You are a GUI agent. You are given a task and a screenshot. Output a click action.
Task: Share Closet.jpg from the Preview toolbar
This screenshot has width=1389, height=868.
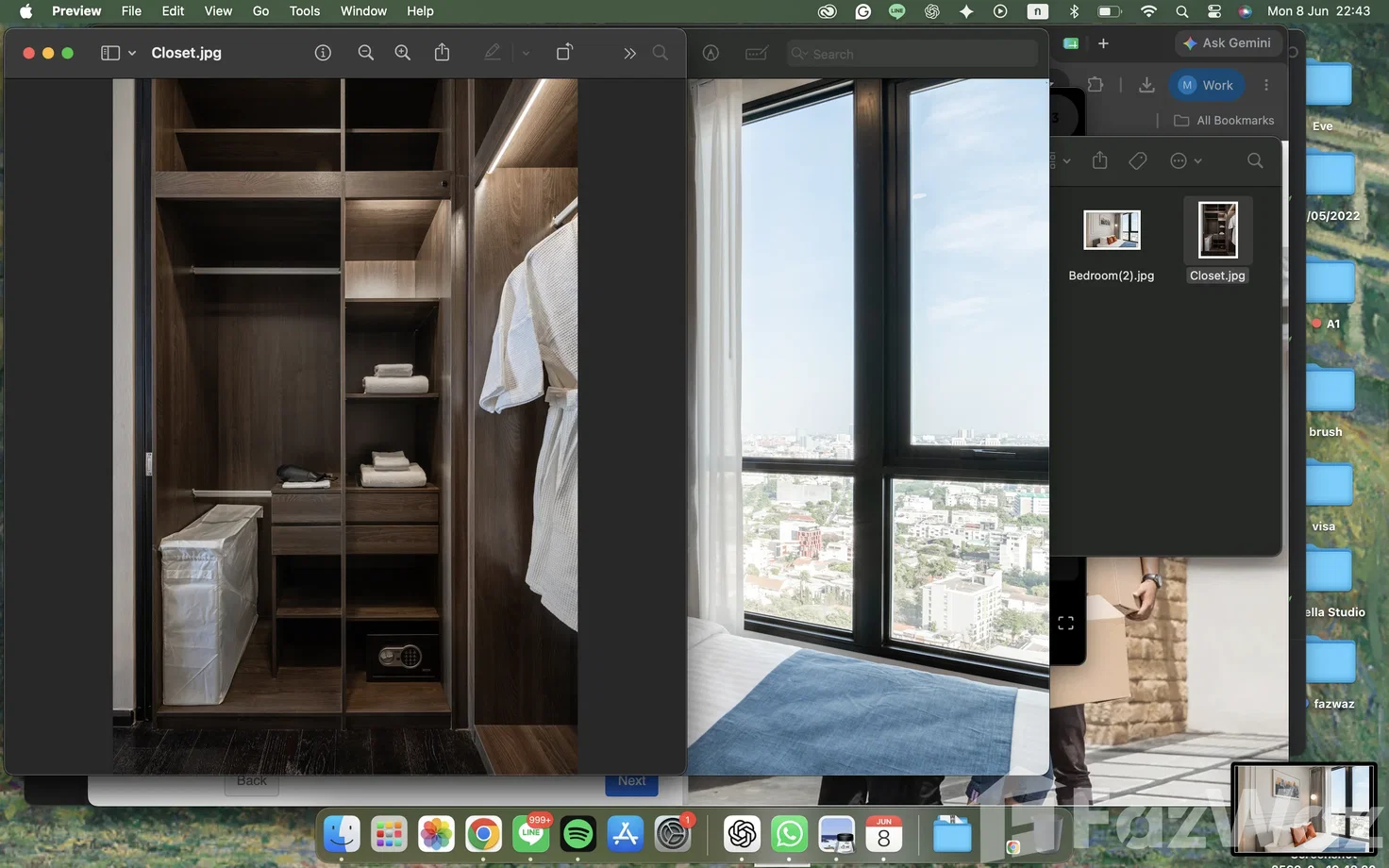(x=442, y=52)
